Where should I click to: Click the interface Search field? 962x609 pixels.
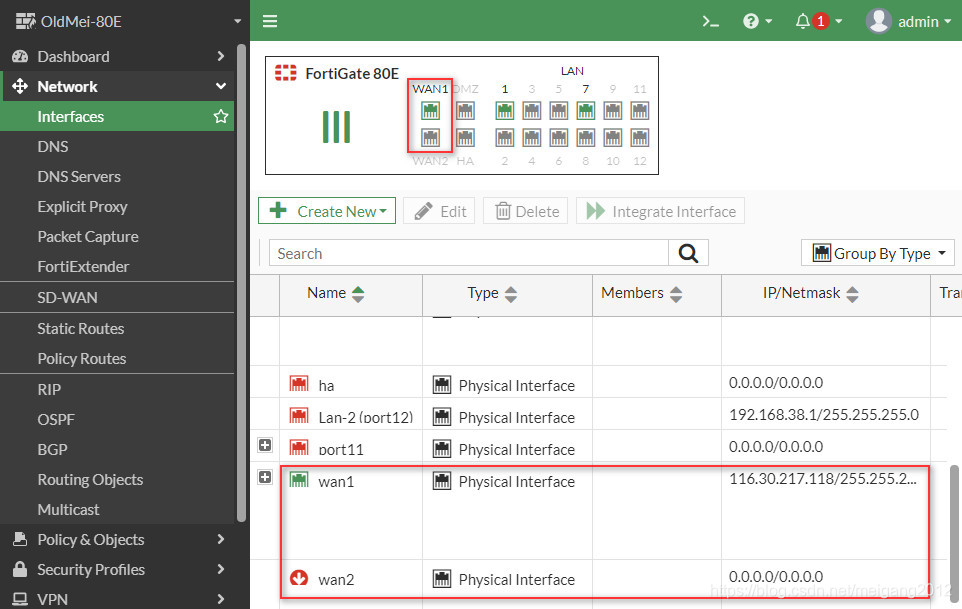tap(469, 253)
